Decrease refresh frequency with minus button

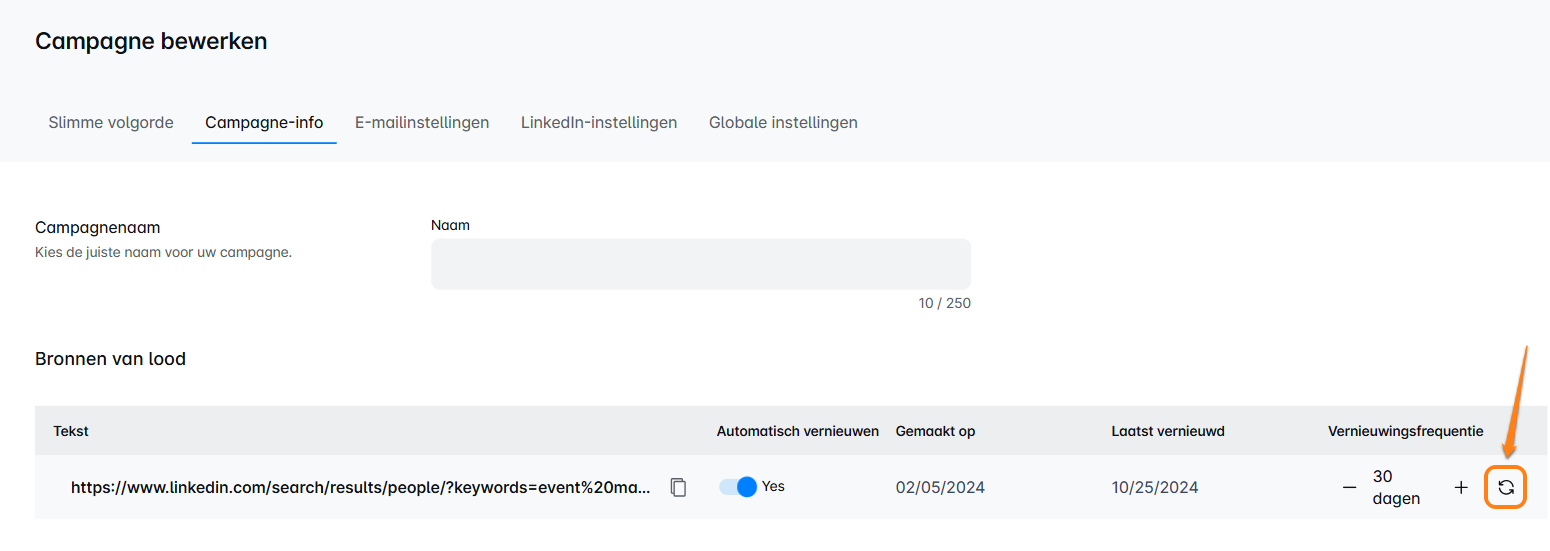[x=1349, y=488]
